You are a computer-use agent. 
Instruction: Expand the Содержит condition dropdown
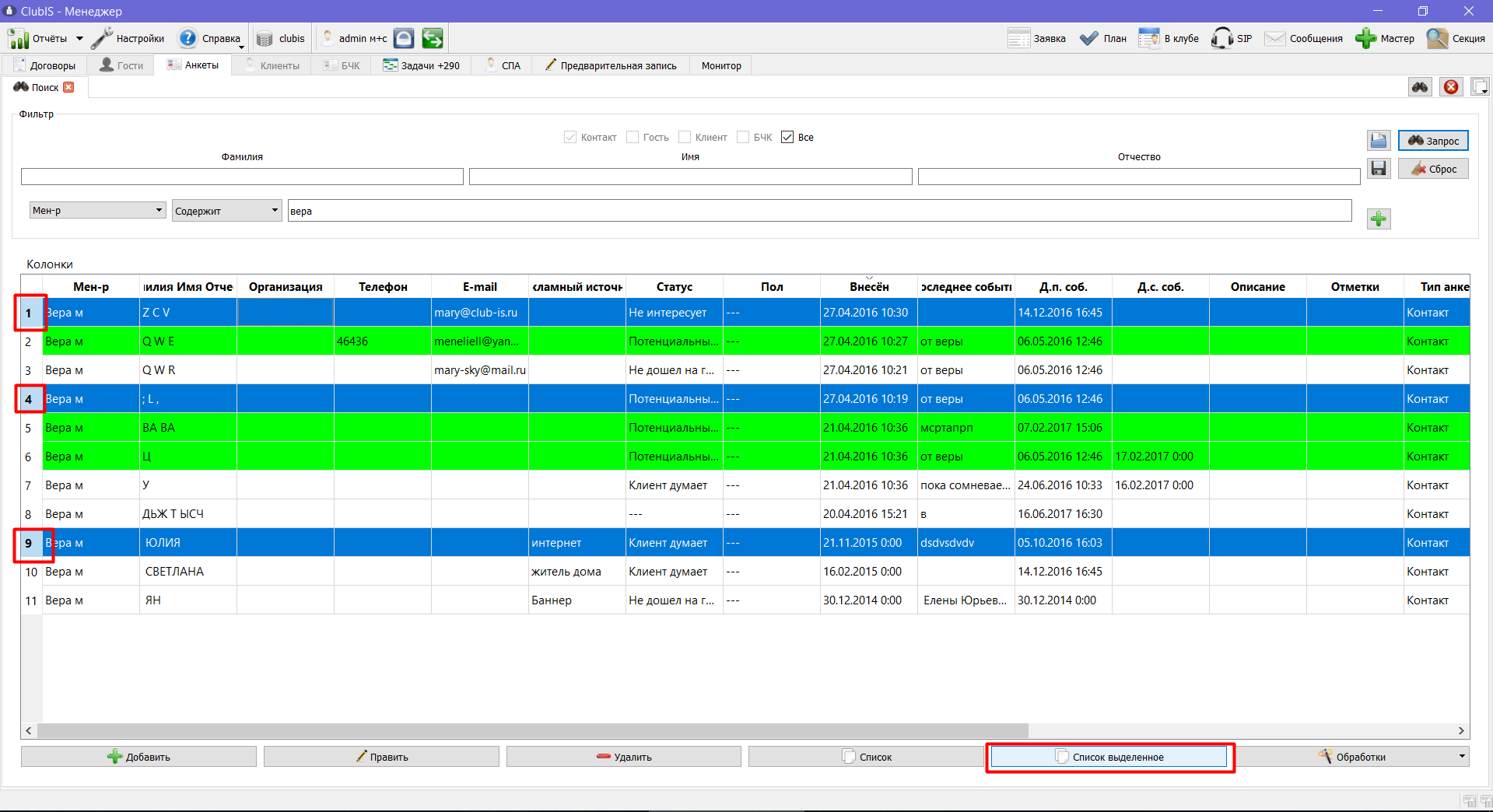(x=275, y=210)
